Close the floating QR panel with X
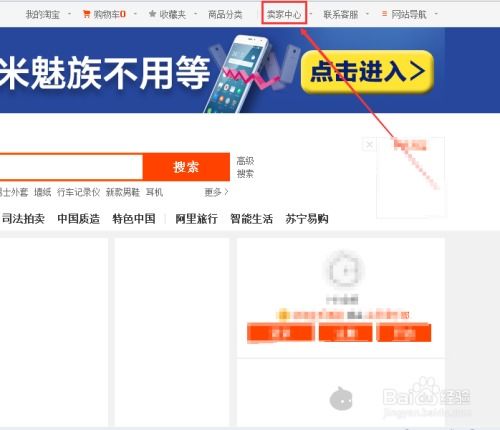Image resolution: width=500 pixels, height=430 pixels. pos(369,145)
